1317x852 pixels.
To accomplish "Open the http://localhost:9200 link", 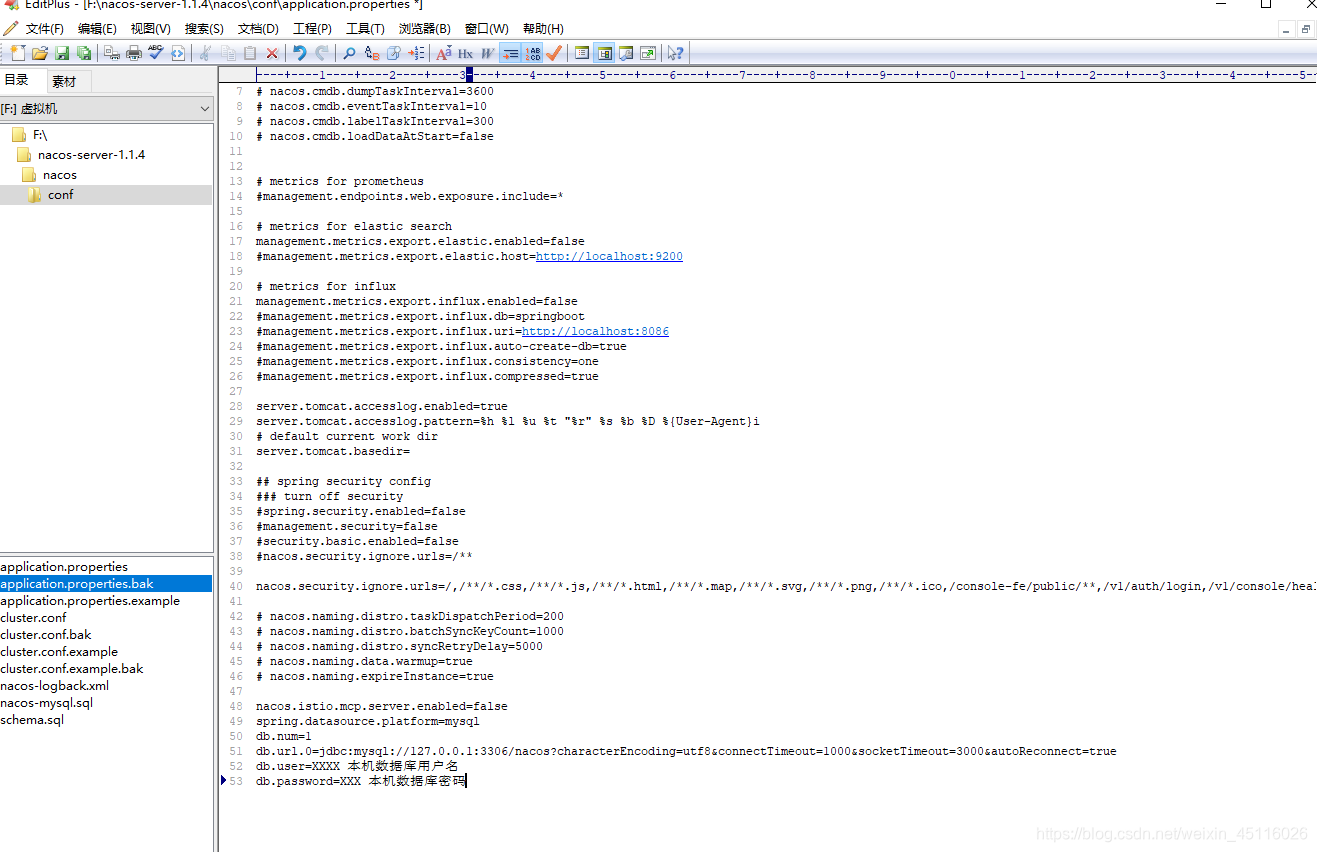I will point(609,256).
